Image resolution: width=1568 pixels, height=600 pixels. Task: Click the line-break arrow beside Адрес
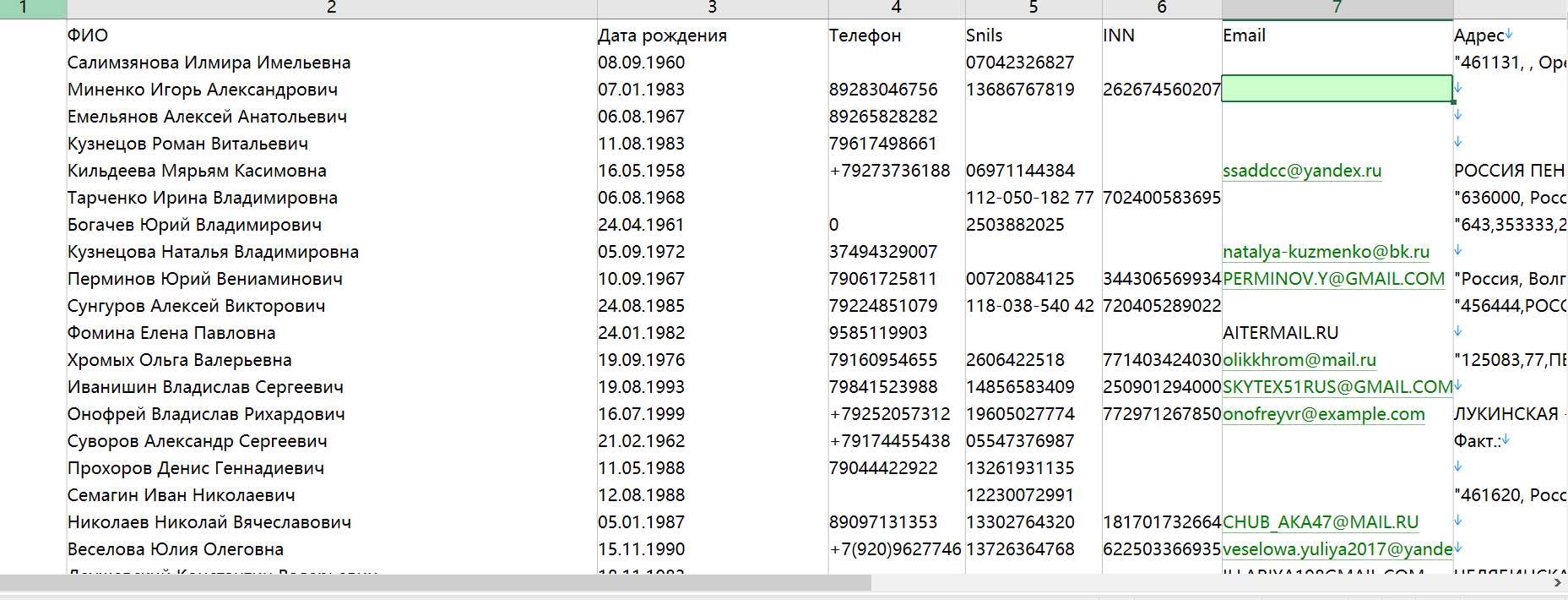(x=1509, y=35)
